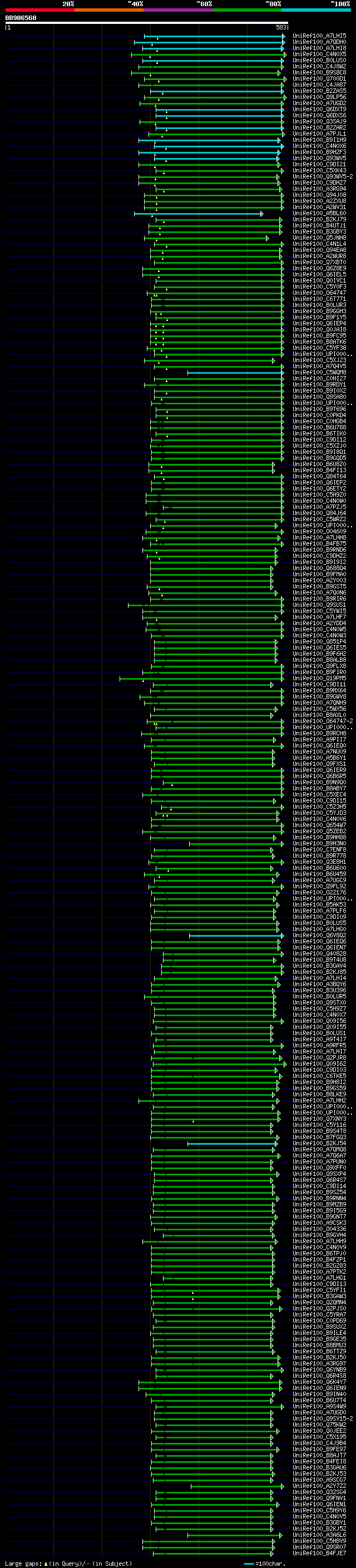Click the orange ~40% identity legend segment
The width and height of the screenshot is (356, 1568).
tap(109, 10)
